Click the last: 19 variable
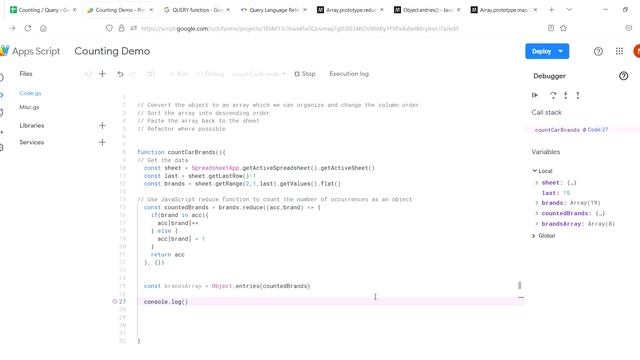 click(556, 193)
